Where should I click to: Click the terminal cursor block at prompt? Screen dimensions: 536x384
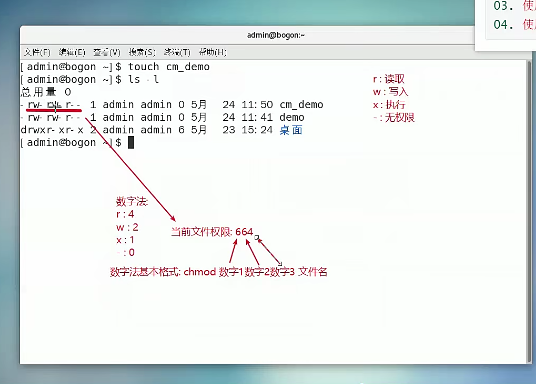(131, 143)
